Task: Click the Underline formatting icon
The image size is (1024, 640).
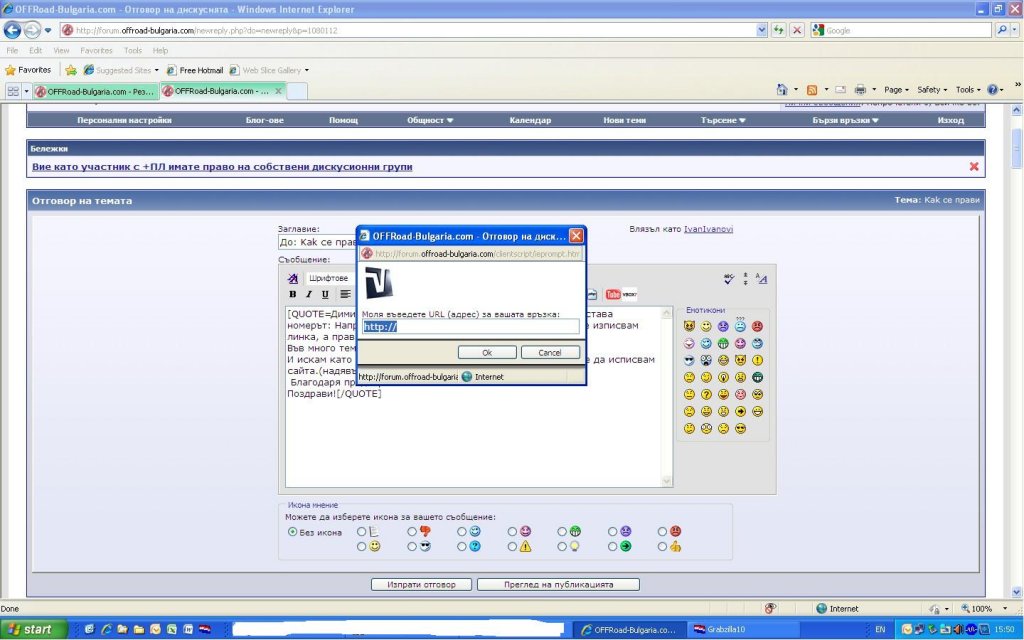Action: [x=325, y=294]
